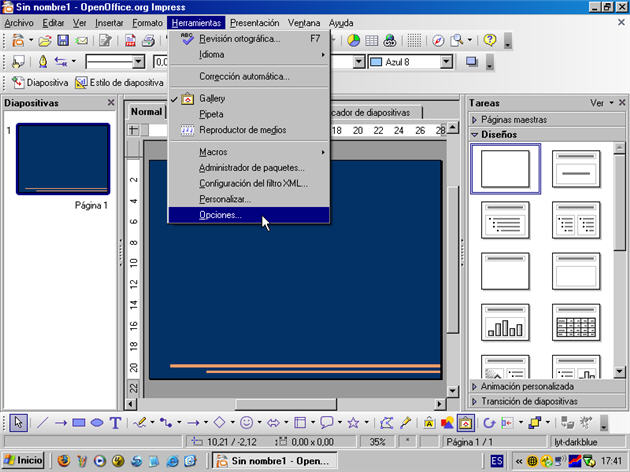The height and width of the screenshot is (472, 630).
Task: Click the star shapes icon
Action: tap(353, 423)
